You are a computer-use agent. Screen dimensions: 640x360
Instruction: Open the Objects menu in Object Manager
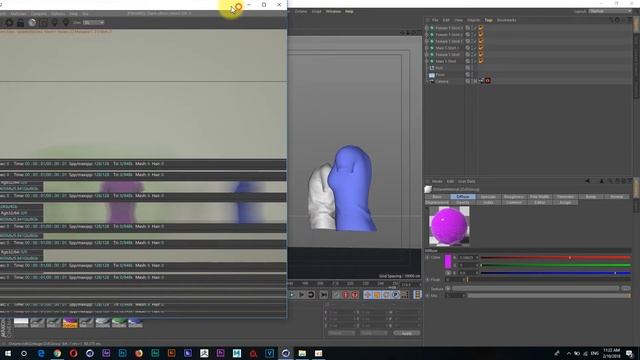pyautogui.click(x=473, y=20)
